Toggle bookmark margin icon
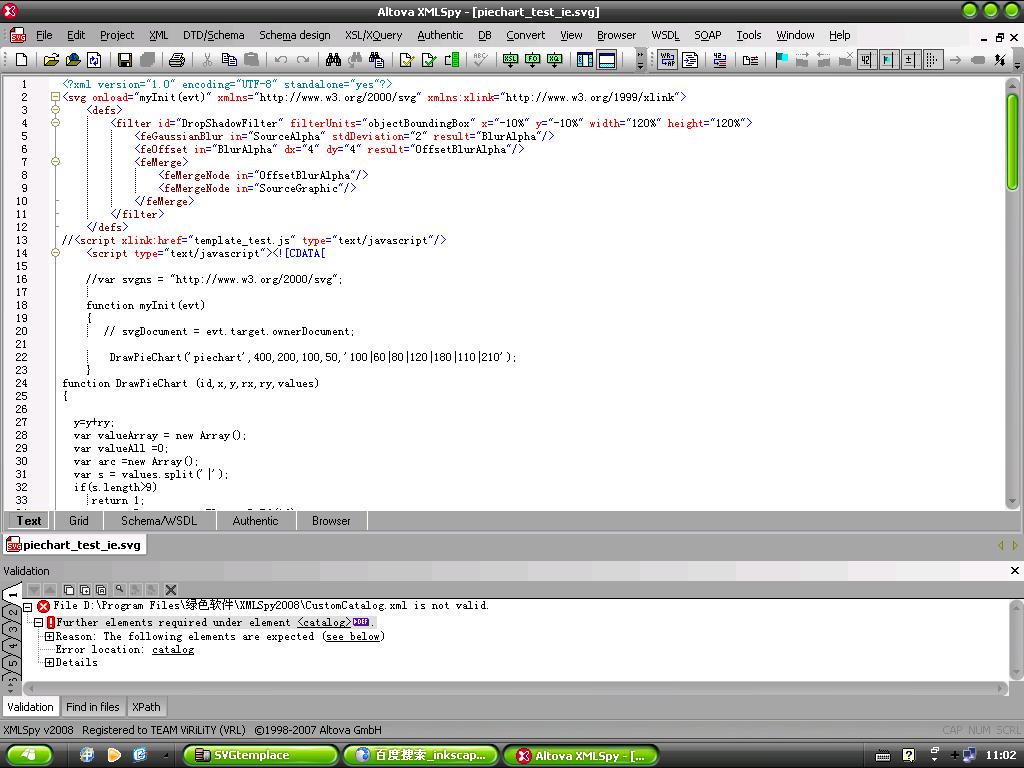This screenshot has width=1024, height=768. tap(888, 60)
